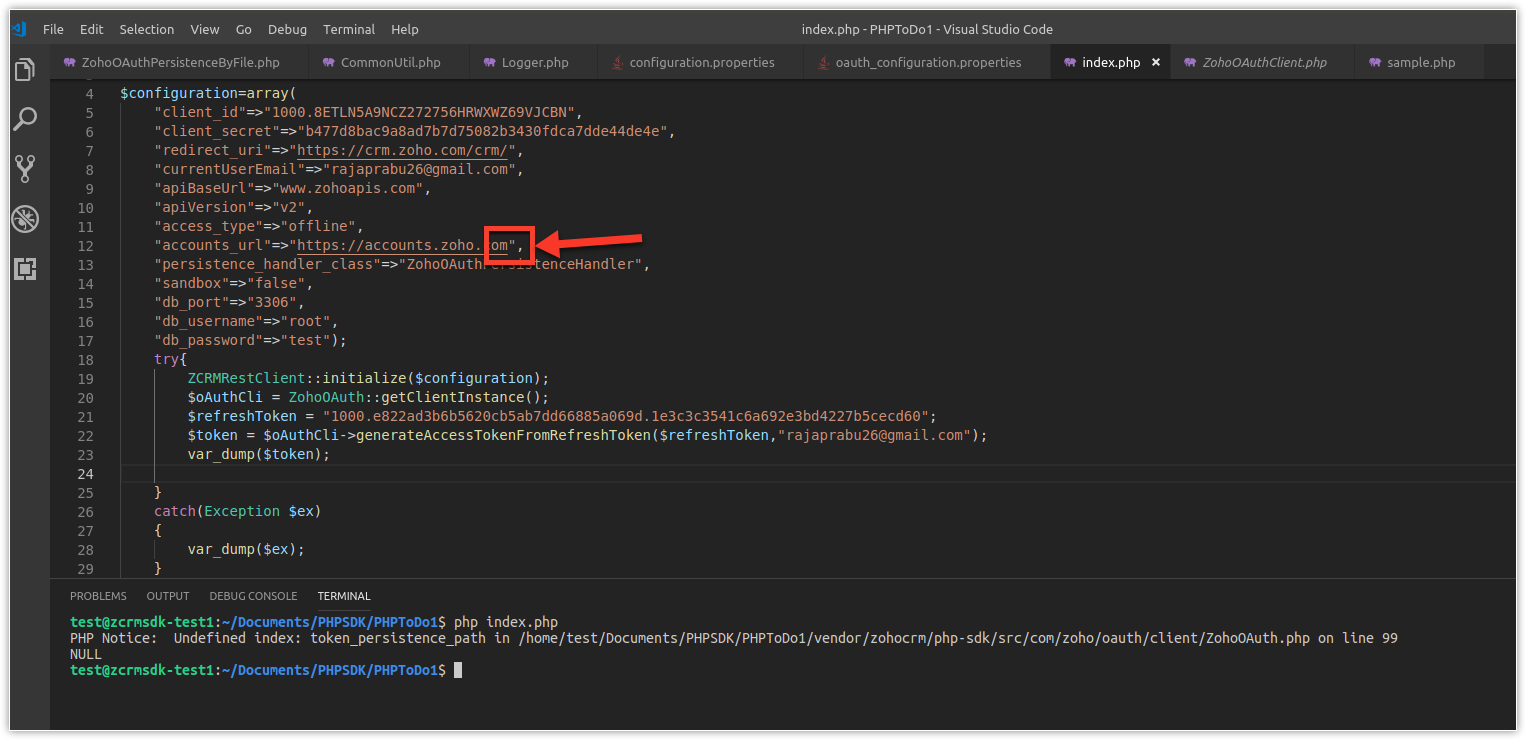The image size is (1526, 740).
Task: Click generateAccessTokenFromRefreshToken method name
Action: pos(502,435)
